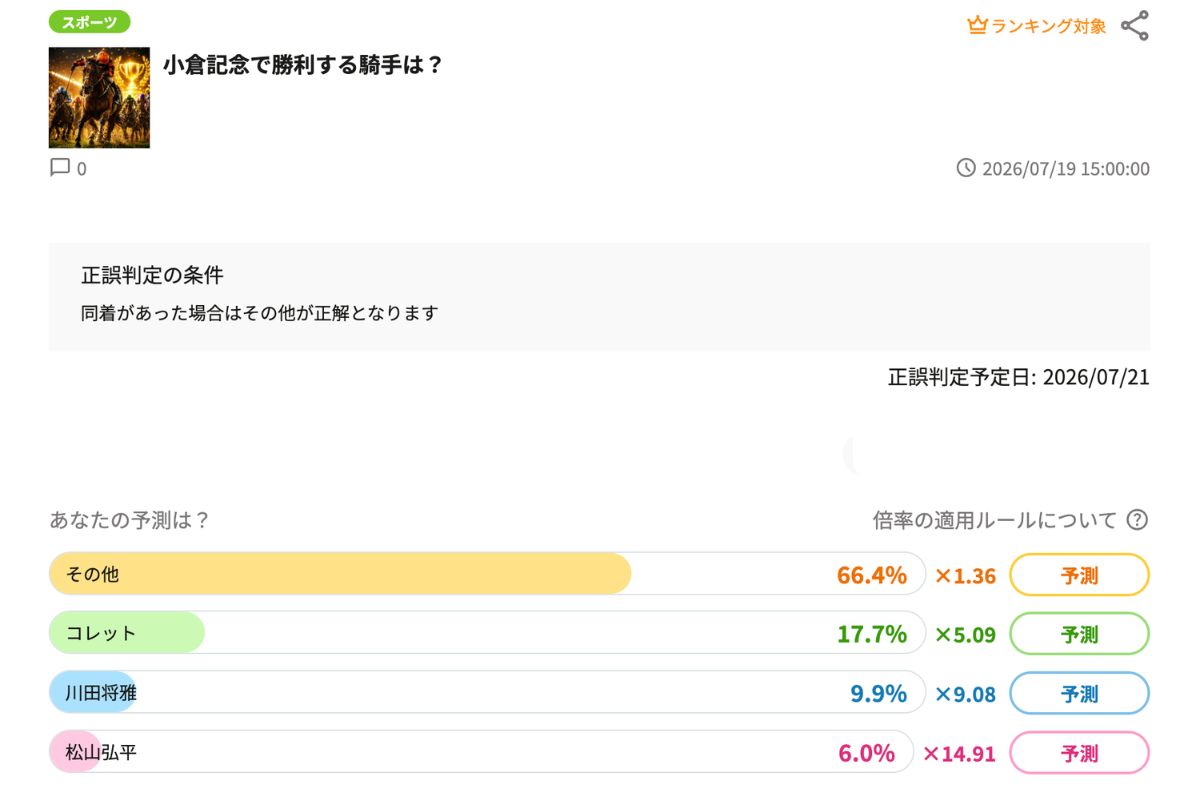Select the 川田将雅 blue option bar
The height and width of the screenshot is (800, 1200).
[488, 692]
